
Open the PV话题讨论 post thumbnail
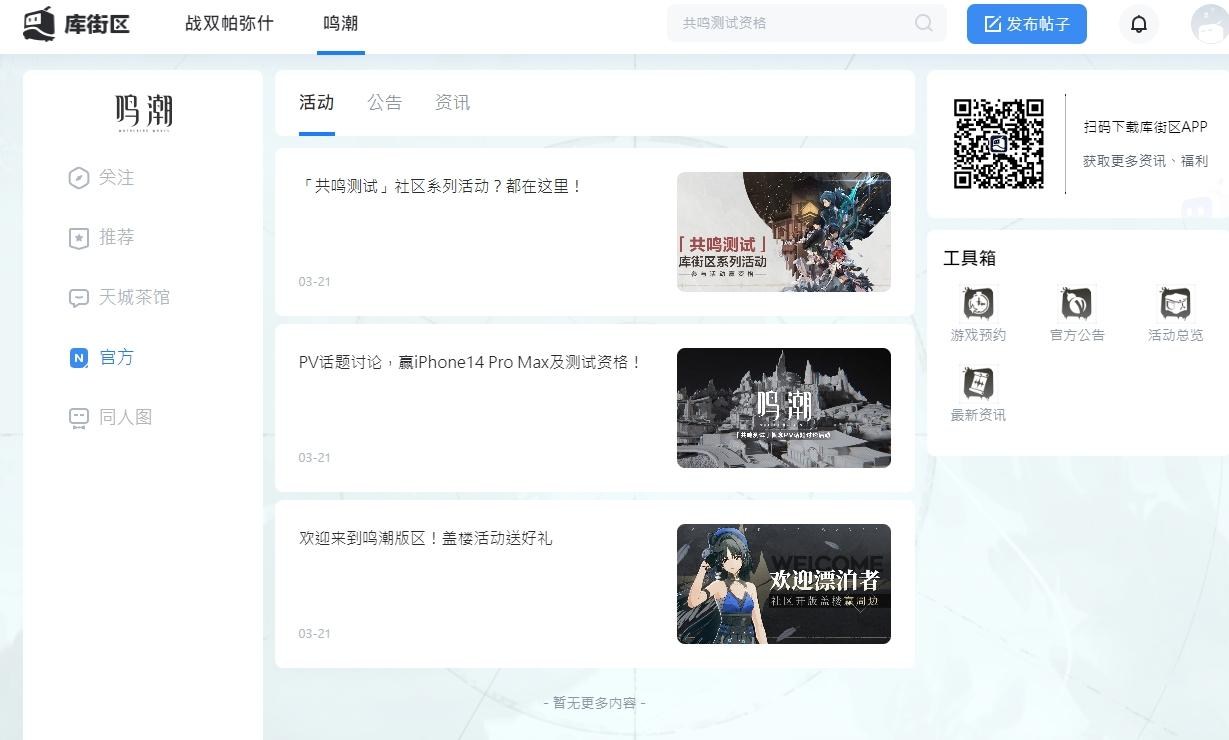coord(783,408)
